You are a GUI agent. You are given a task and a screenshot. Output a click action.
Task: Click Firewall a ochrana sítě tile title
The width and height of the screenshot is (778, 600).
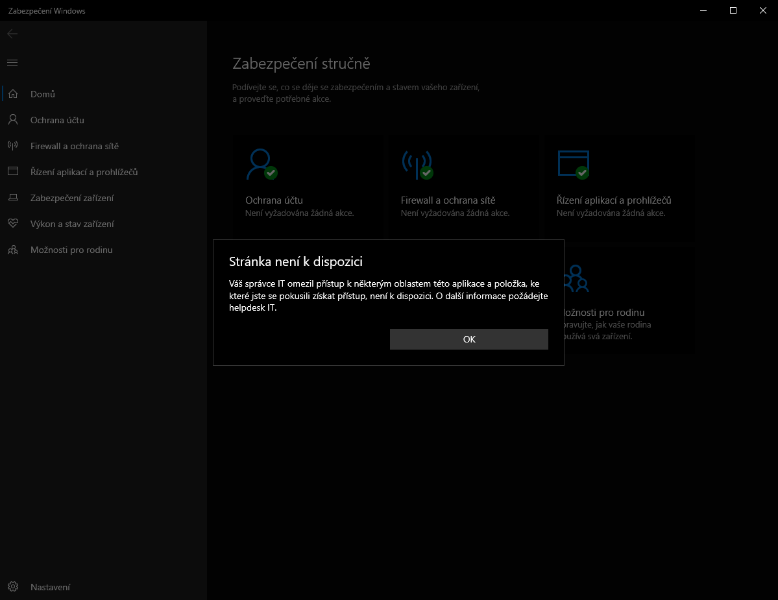(448, 200)
